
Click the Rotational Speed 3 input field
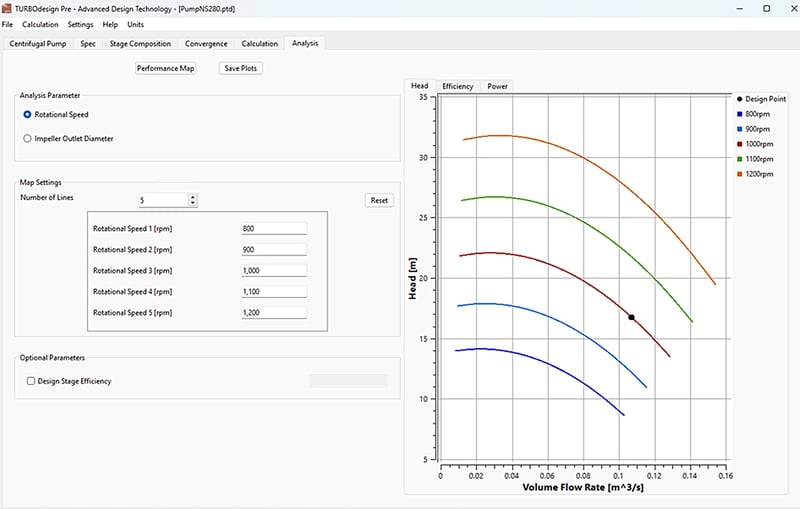(x=273, y=270)
